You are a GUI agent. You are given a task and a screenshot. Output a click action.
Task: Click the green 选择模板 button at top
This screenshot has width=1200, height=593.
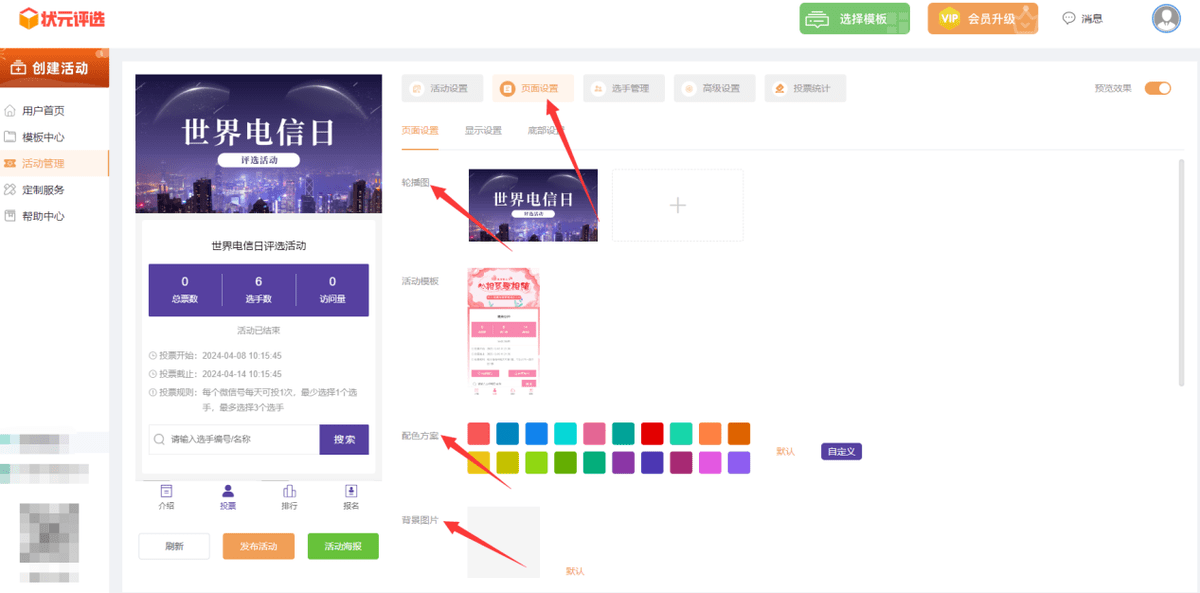point(852,18)
